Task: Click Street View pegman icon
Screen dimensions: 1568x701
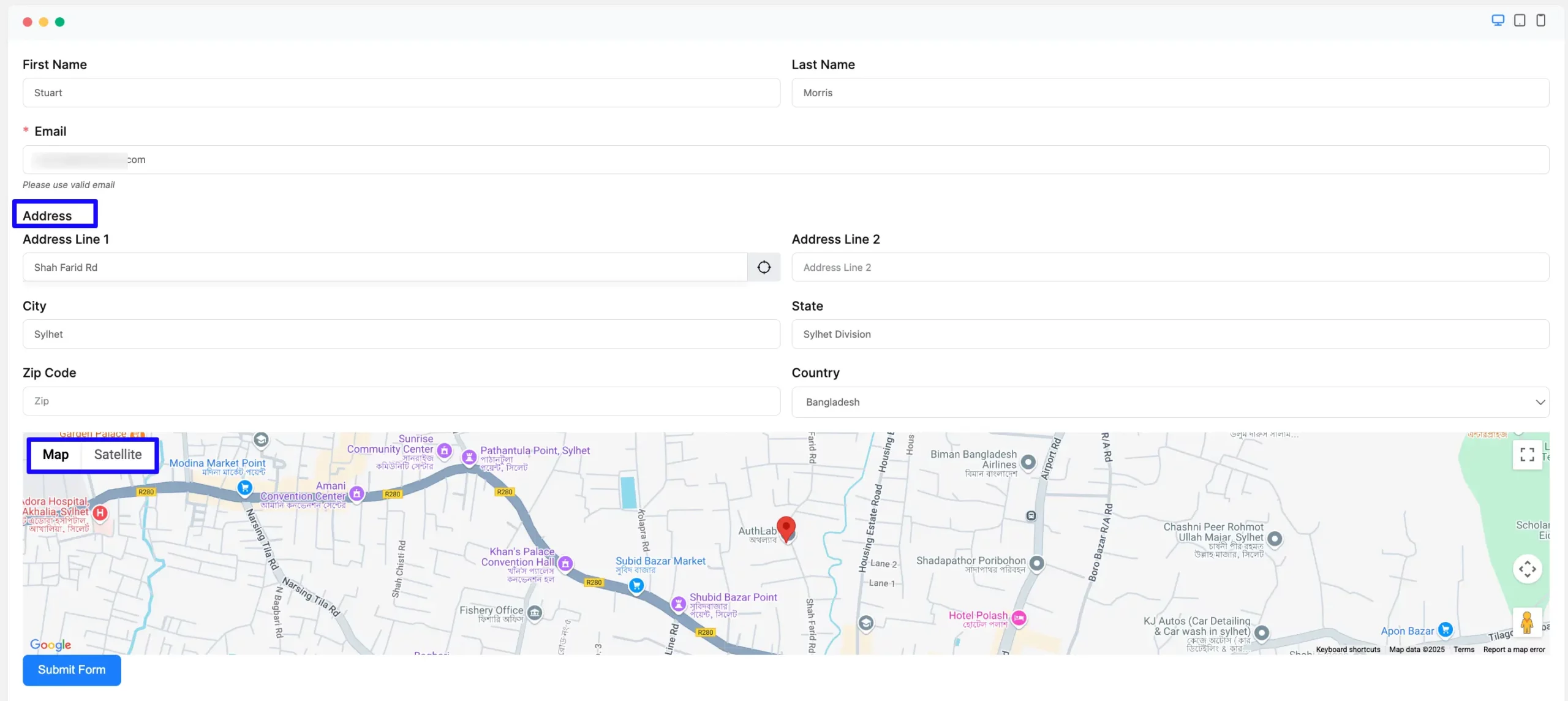Action: 1527,622
